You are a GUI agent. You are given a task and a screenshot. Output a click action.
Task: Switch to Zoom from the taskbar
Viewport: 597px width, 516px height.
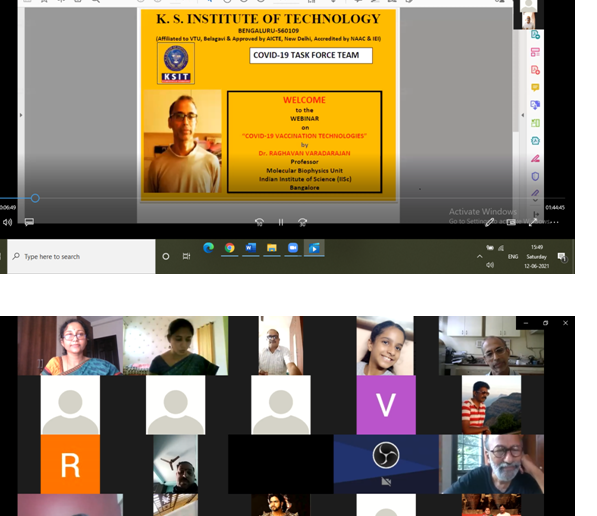pyautogui.click(x=293, y=248)
